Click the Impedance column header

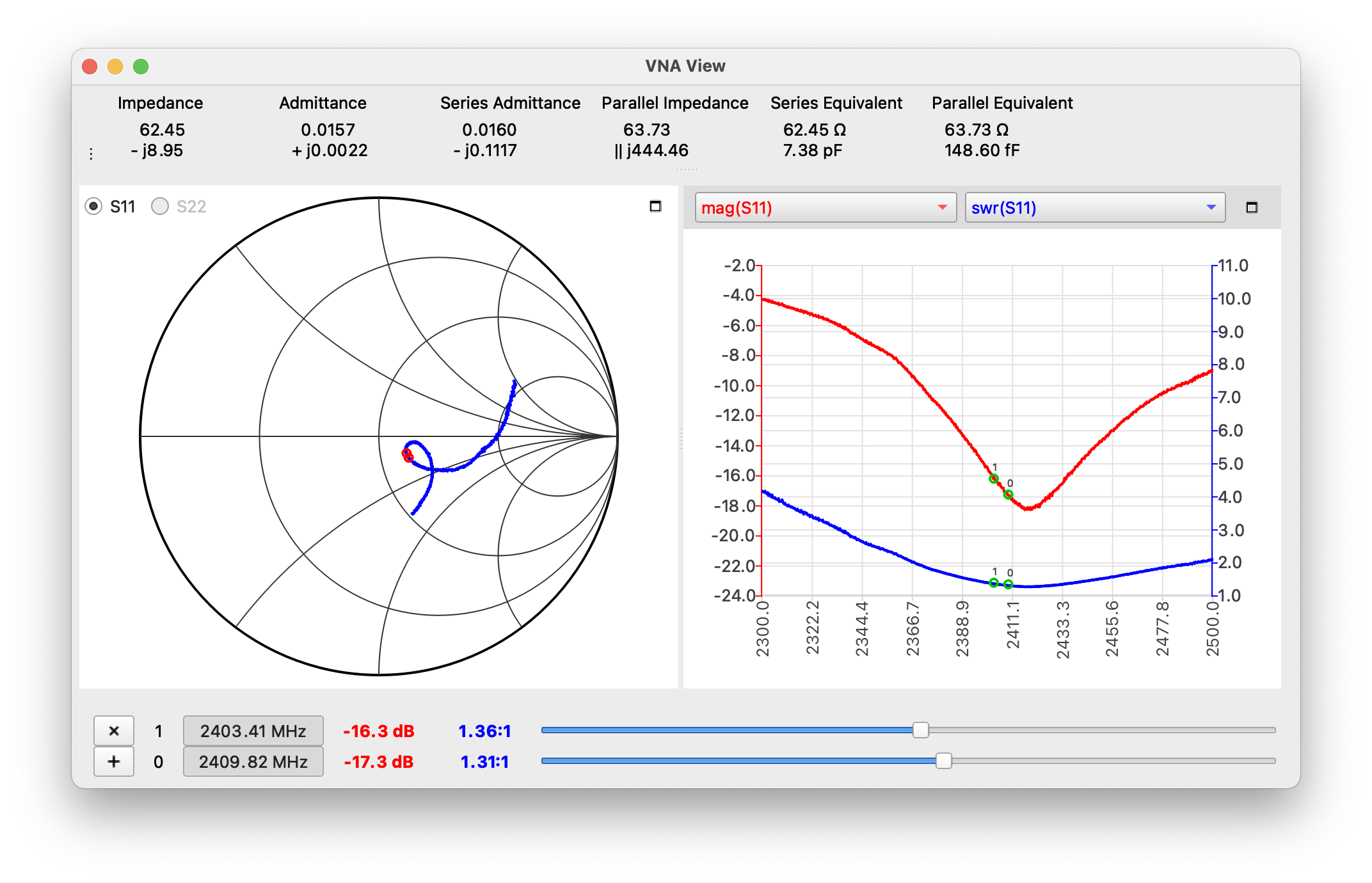coord(160,103)
